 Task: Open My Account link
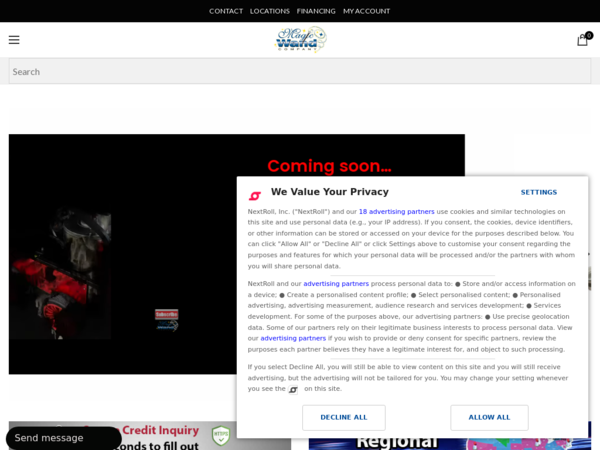click(366, 11)
